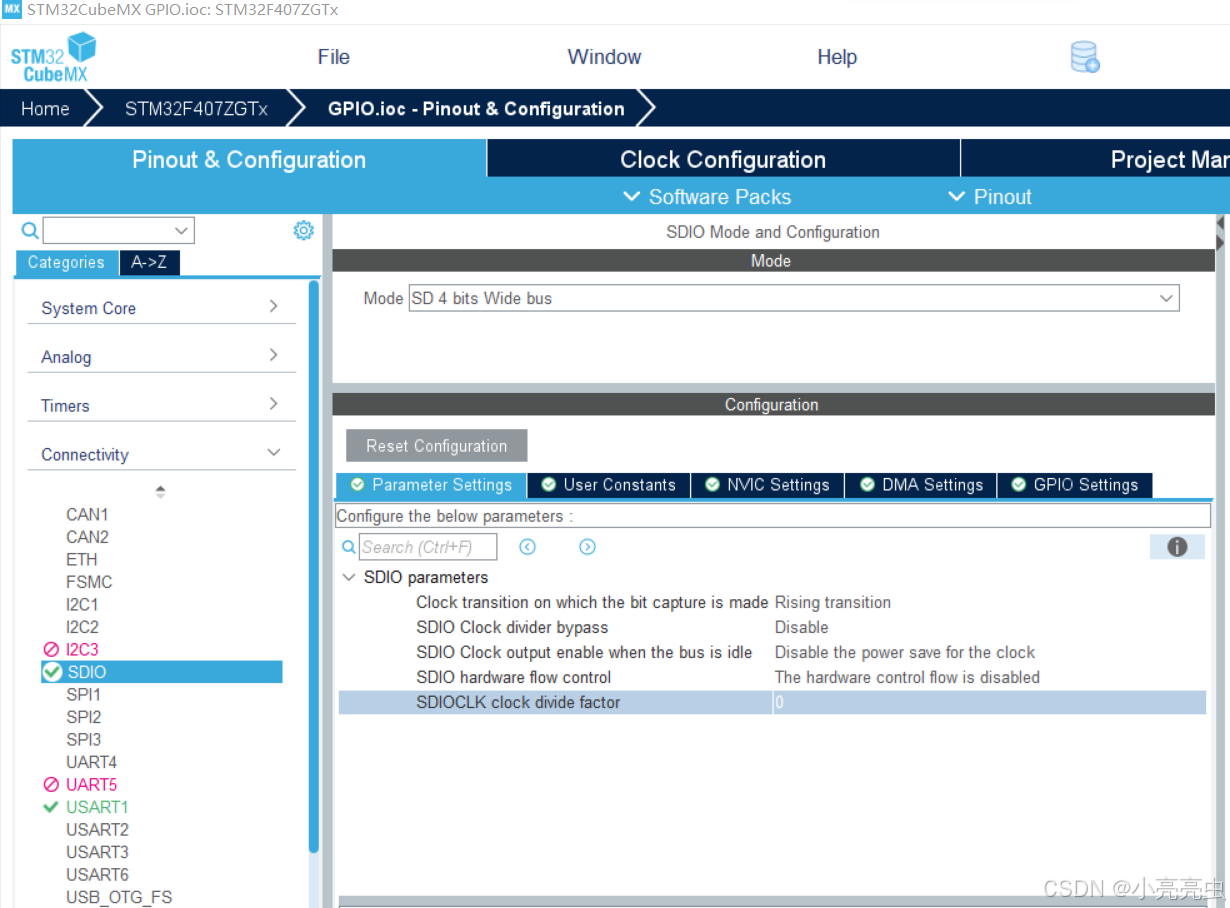Click the parameter Search (Ctrl+F) field
This screenshot has width=1230, height=908.
click(428, 547)
